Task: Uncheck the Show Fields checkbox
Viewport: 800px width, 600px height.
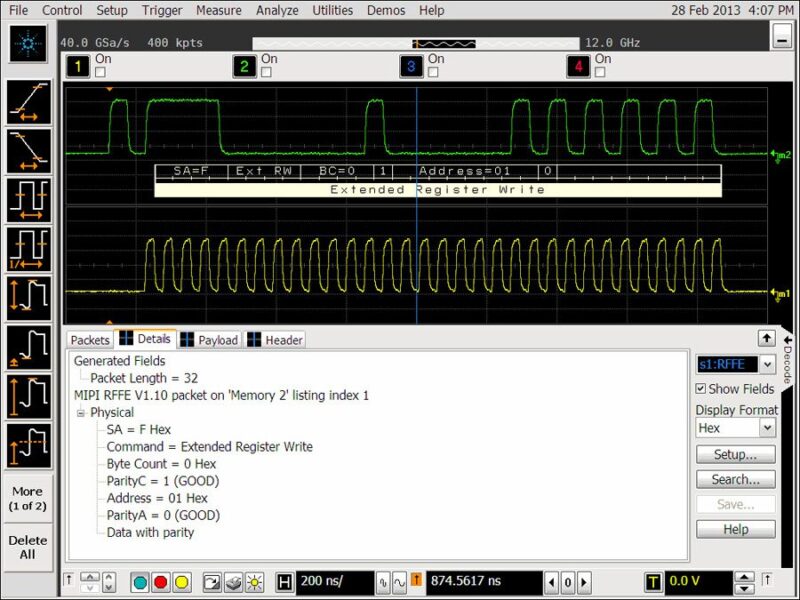Action: (x=700, y=389)
